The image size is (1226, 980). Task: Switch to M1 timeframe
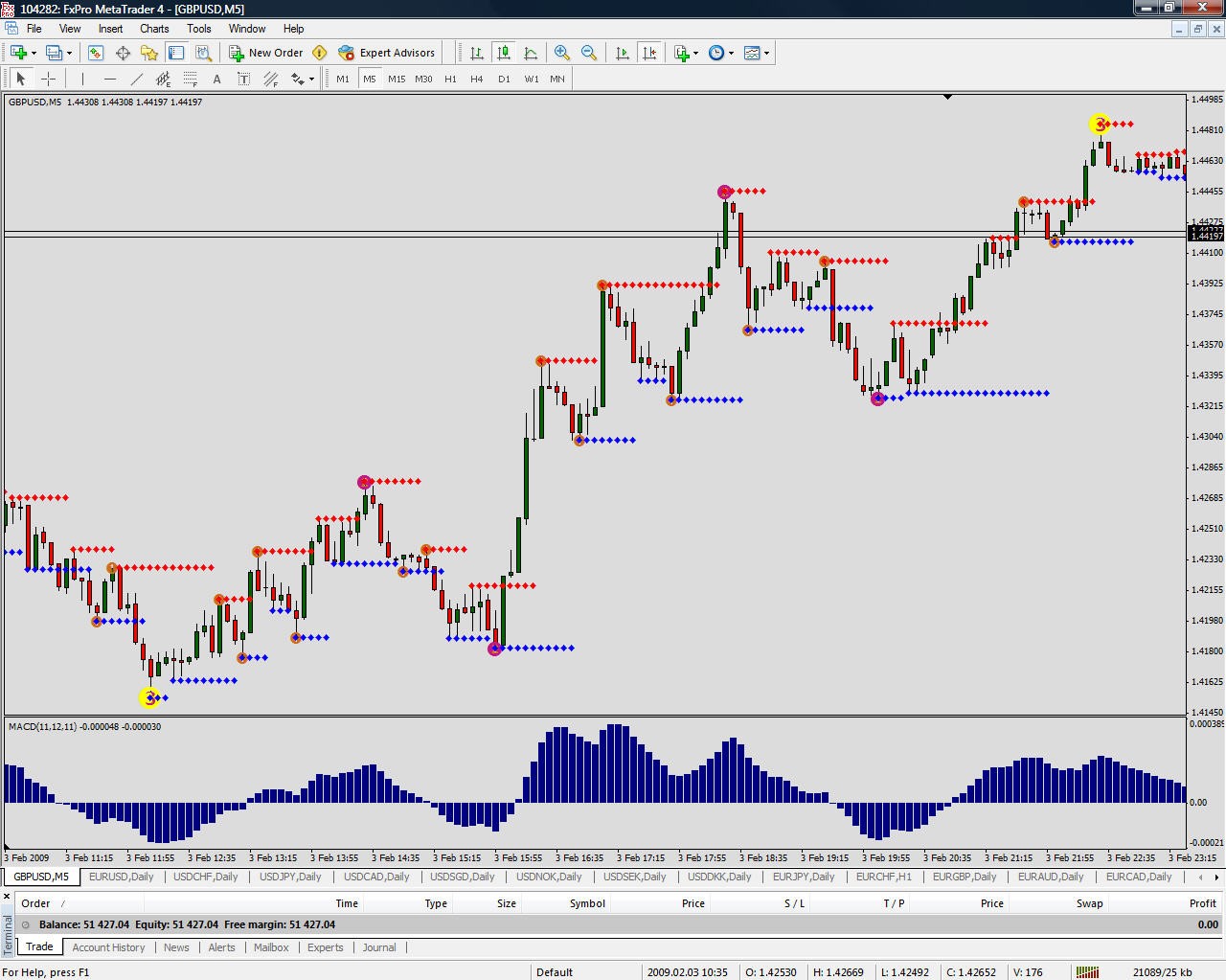pos(343,79)
